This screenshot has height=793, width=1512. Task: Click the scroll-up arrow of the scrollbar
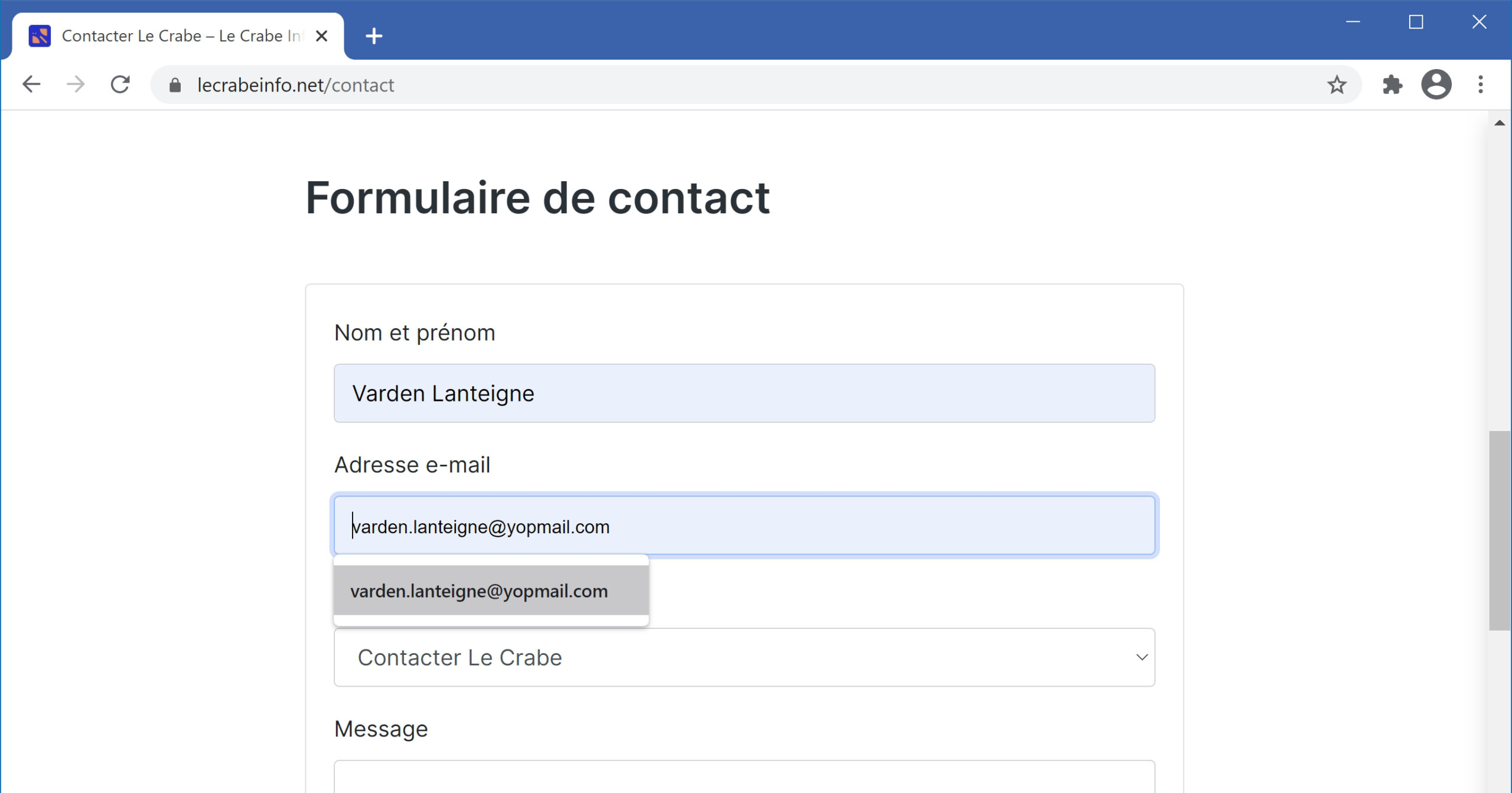click(1500, 123)
